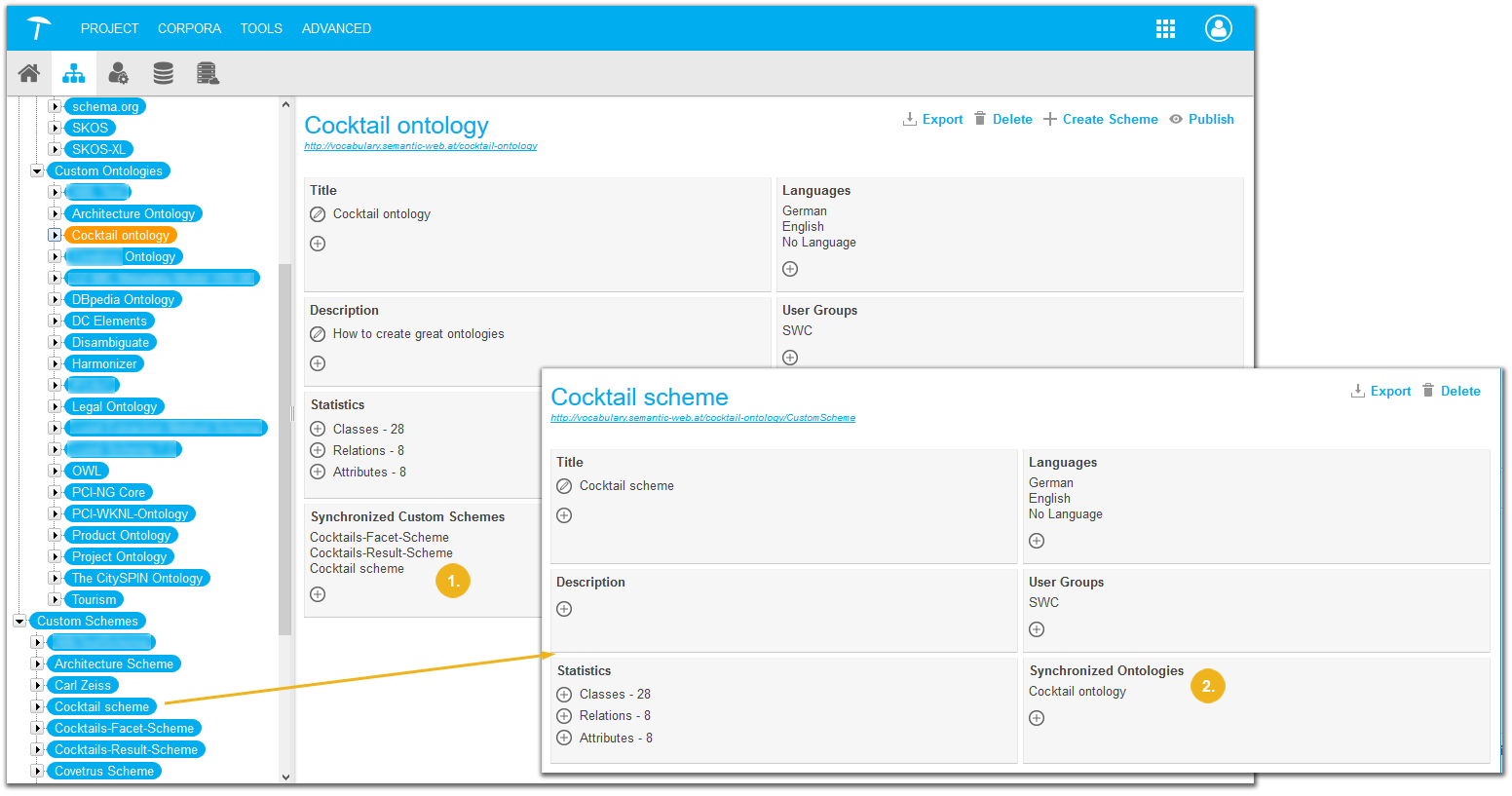Click the tree panel scroll down arrow

(285, 777)
